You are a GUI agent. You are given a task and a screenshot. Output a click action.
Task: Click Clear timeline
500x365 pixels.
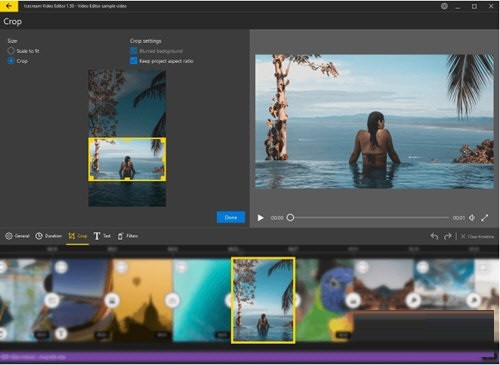pyautogui.click(x=477, y=236)
